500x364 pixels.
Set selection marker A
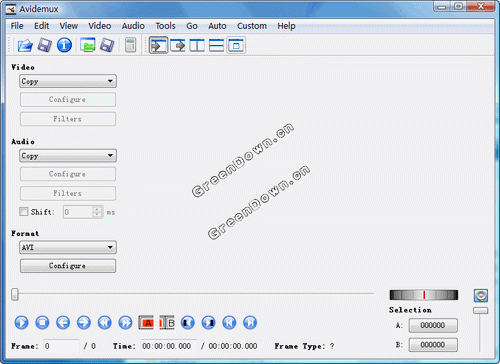(x=146, y=323)
